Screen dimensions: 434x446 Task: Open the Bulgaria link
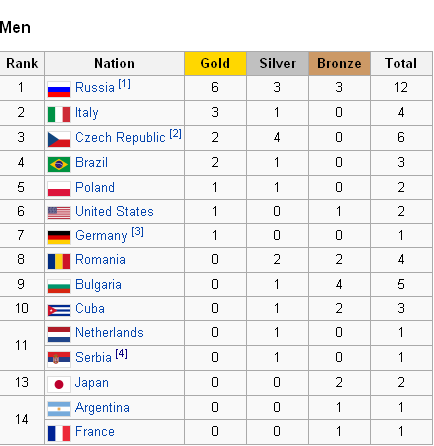[x=98, y=285]
